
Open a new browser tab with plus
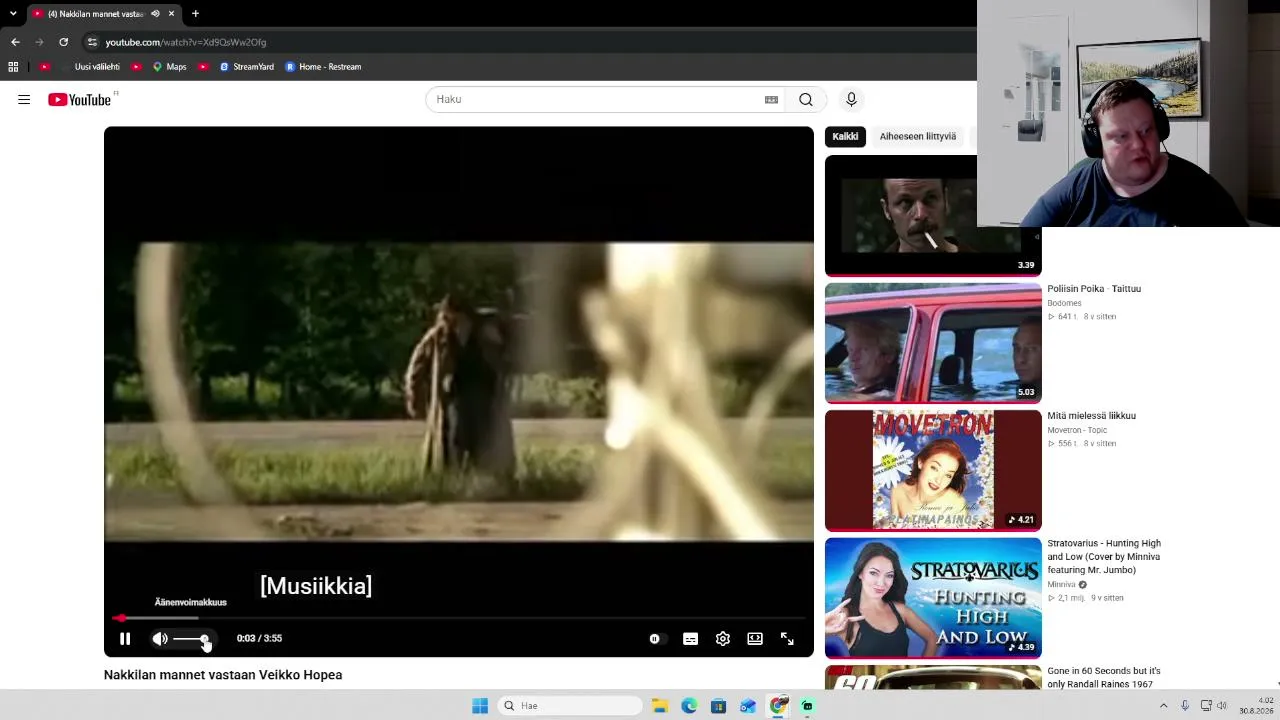tap(195, 14)
